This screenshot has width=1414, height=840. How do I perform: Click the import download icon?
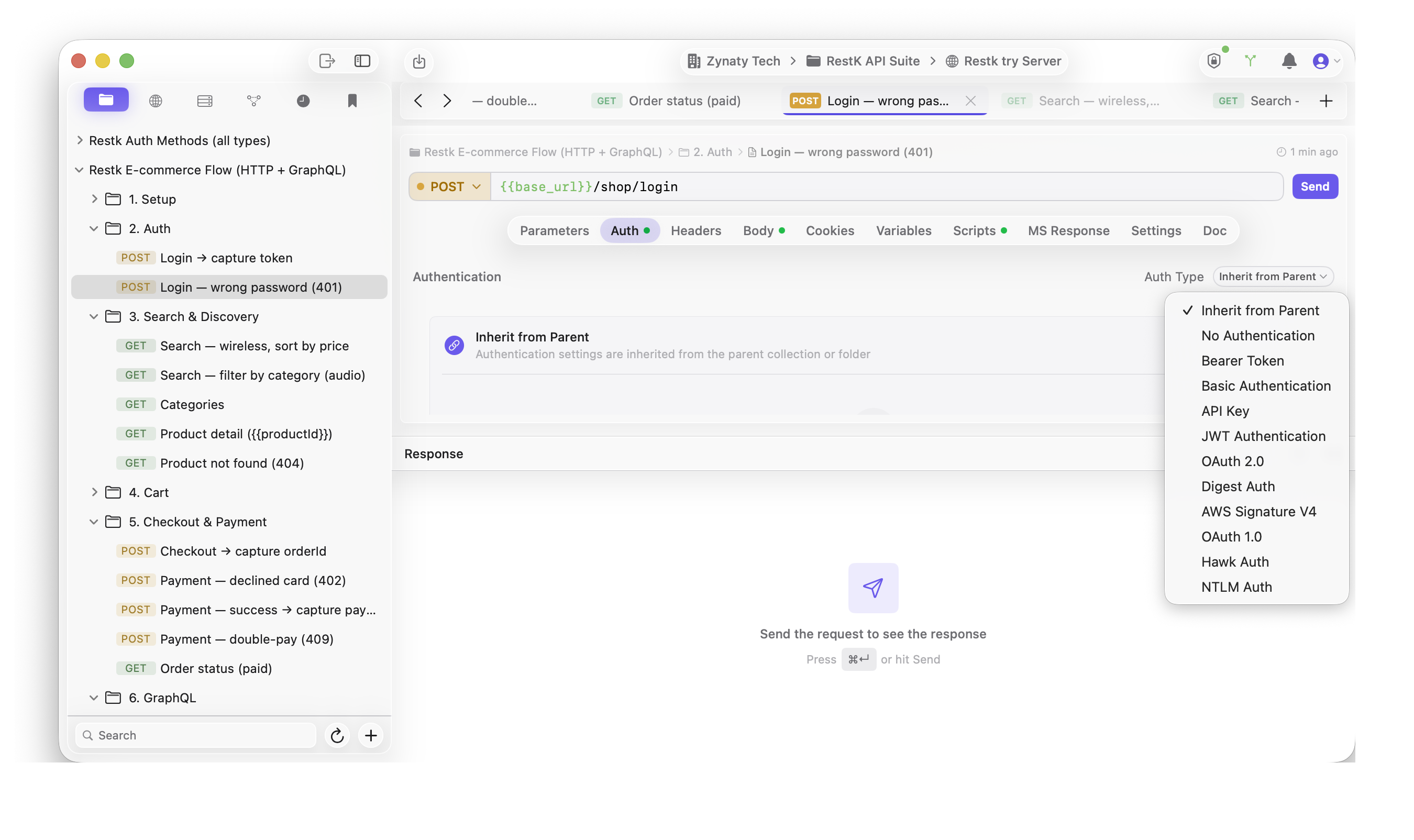tap(419, 62)
